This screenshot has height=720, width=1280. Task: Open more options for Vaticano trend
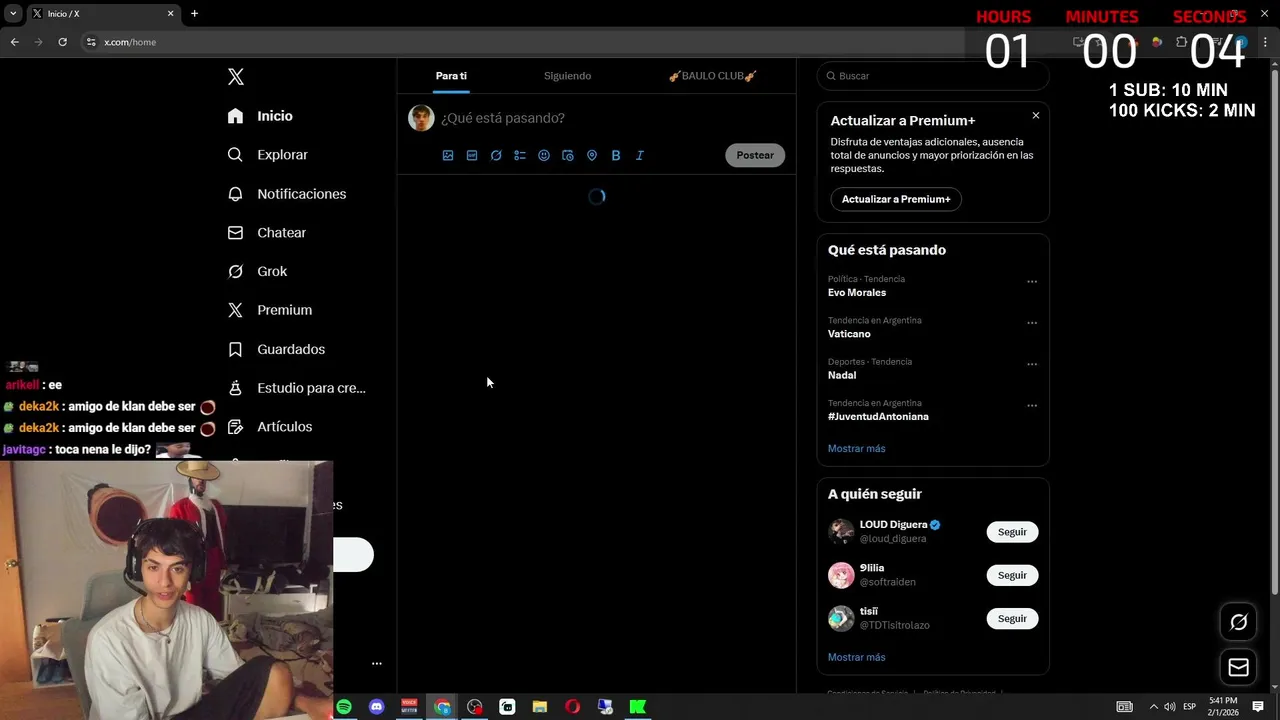pyautogui.click(x=1032, y=323)
